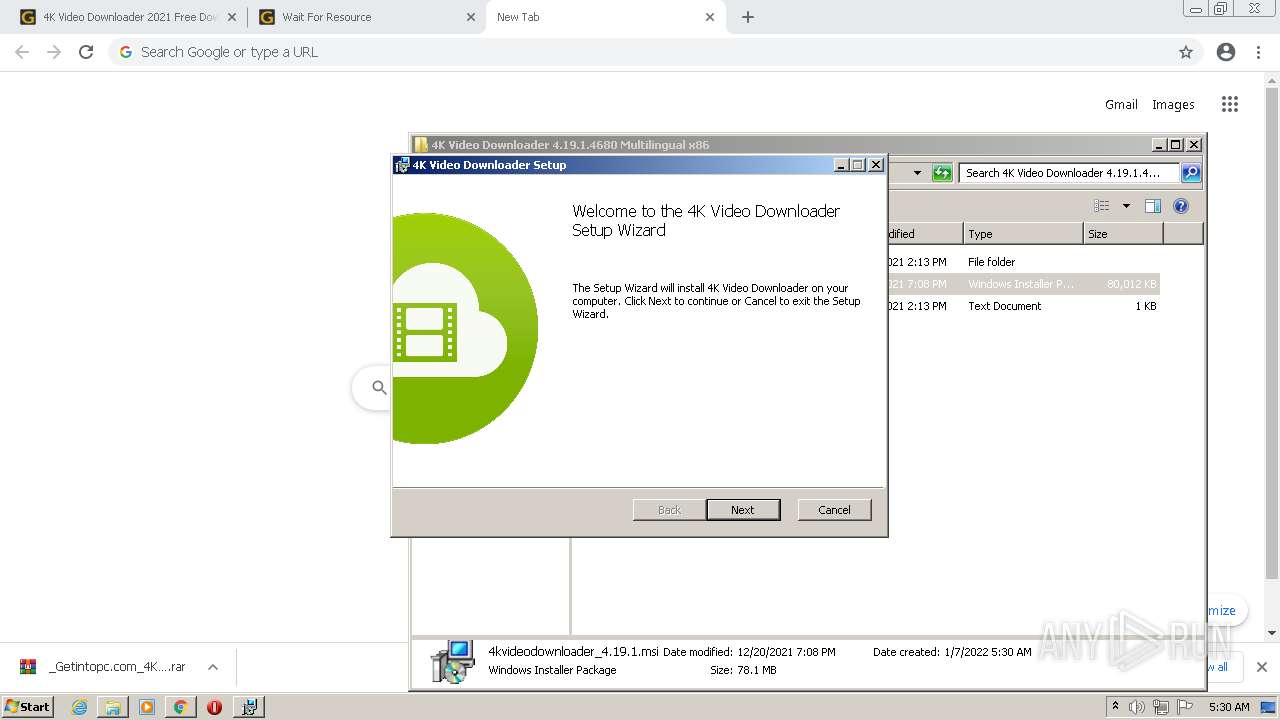1280x720 pixels.
Task: Click the Explorer search magnifier icon
Action: [1190, 173]
